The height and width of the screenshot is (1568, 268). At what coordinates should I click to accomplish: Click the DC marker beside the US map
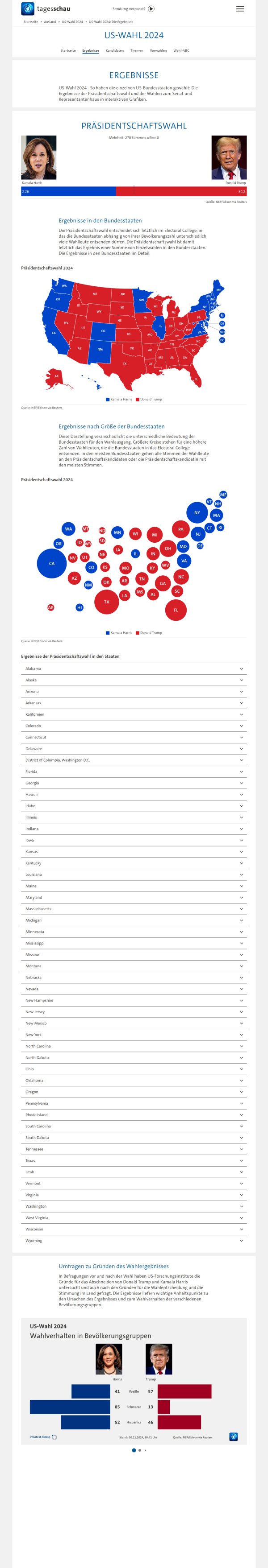pyautogui.click(x=222, y=340)
